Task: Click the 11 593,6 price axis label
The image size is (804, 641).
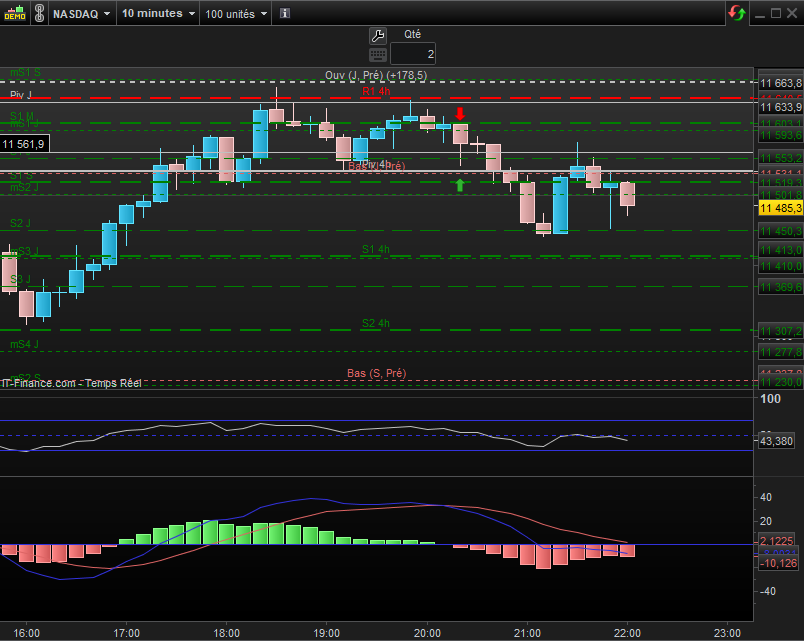Action: click(x=781, y=135)
